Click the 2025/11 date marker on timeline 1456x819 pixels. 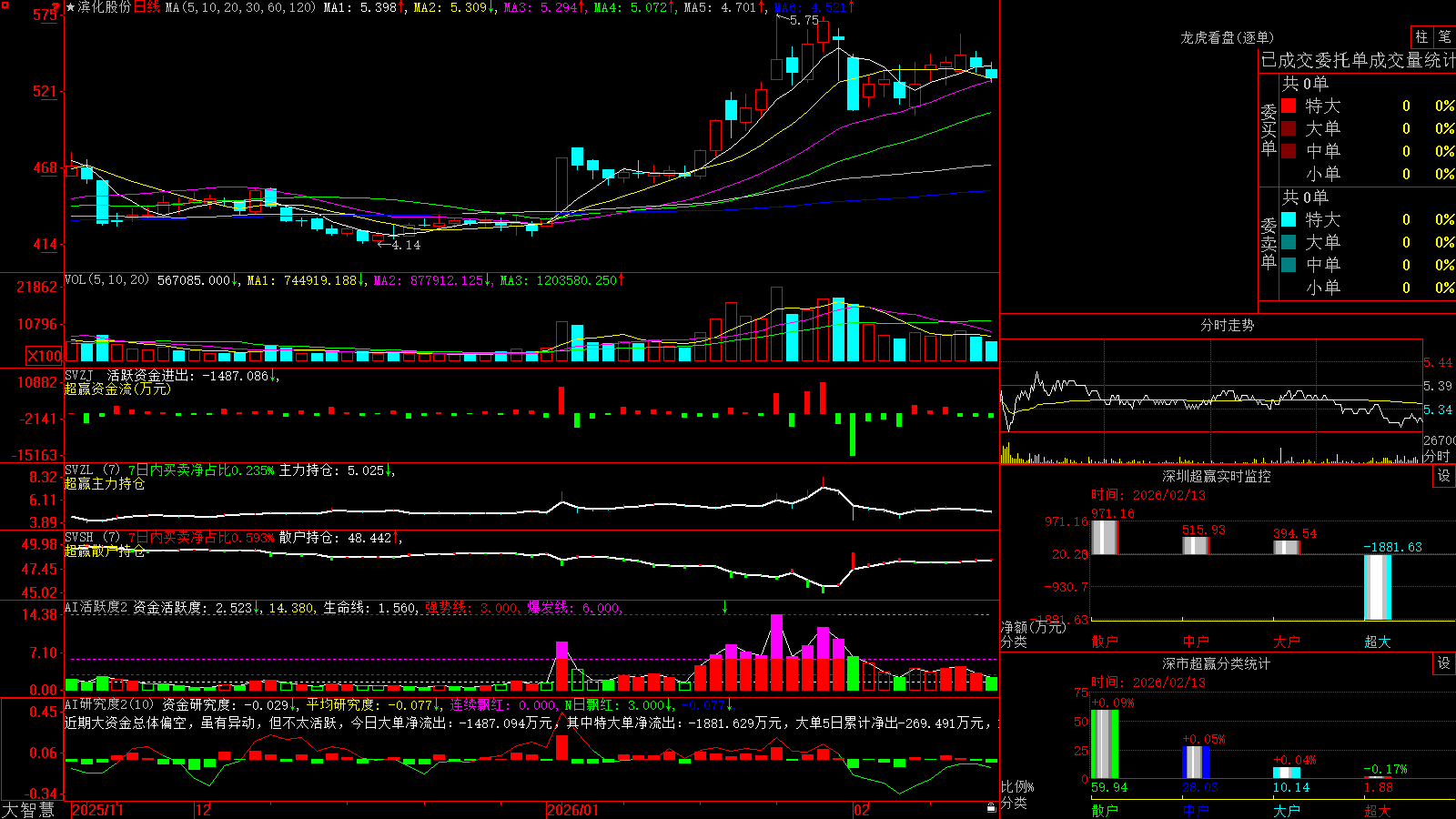[x=97, y=810]
